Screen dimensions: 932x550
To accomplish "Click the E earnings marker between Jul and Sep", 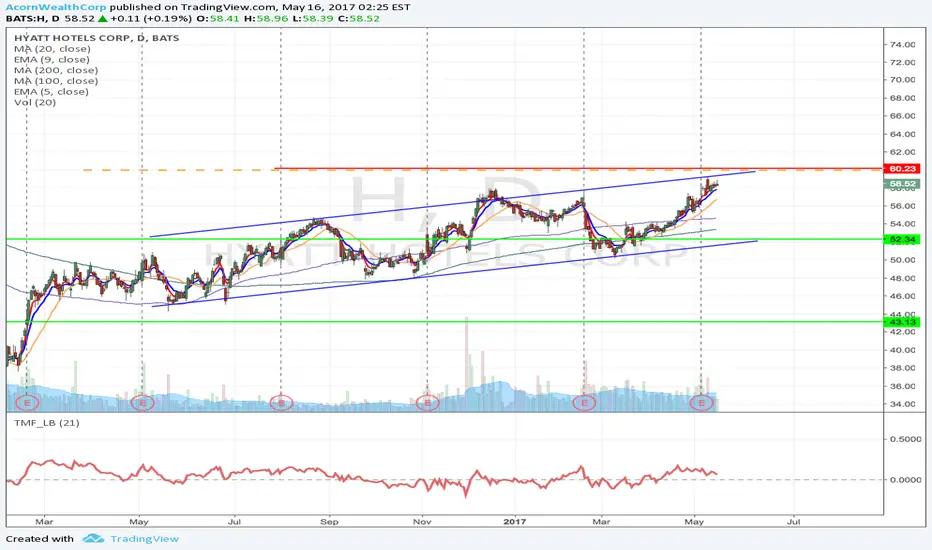I will [281, 403].
